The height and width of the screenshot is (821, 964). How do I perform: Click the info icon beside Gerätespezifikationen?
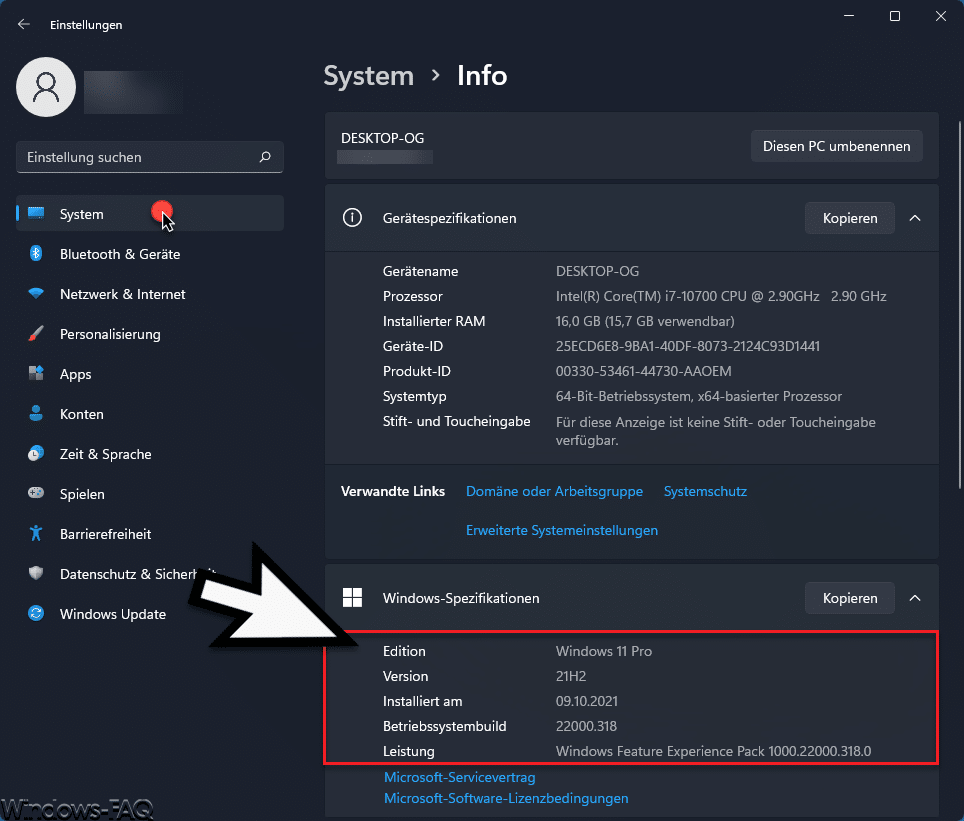click(352, 218)
